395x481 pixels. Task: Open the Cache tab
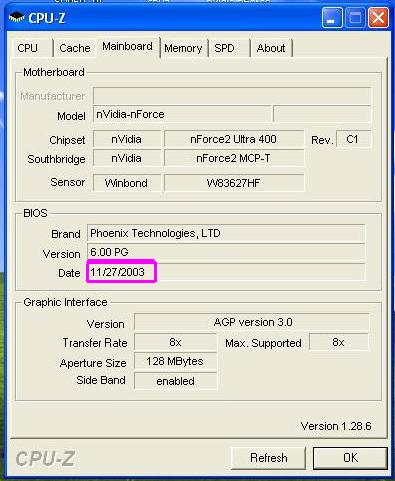coord(75,48)
